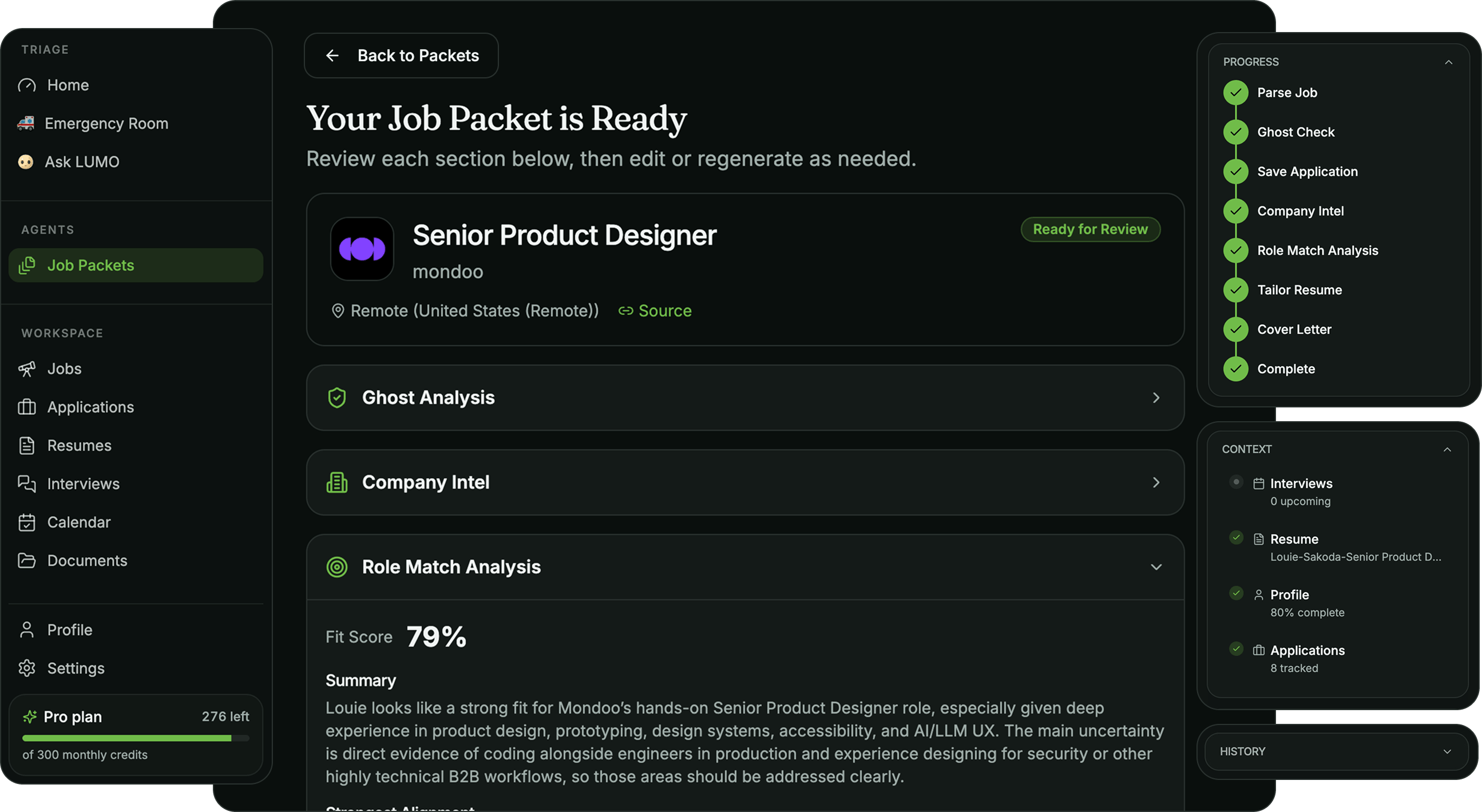Viewport: 1482px width, 812px height.
Task: Click the Settings gear icon
Action: click(27, 668)
